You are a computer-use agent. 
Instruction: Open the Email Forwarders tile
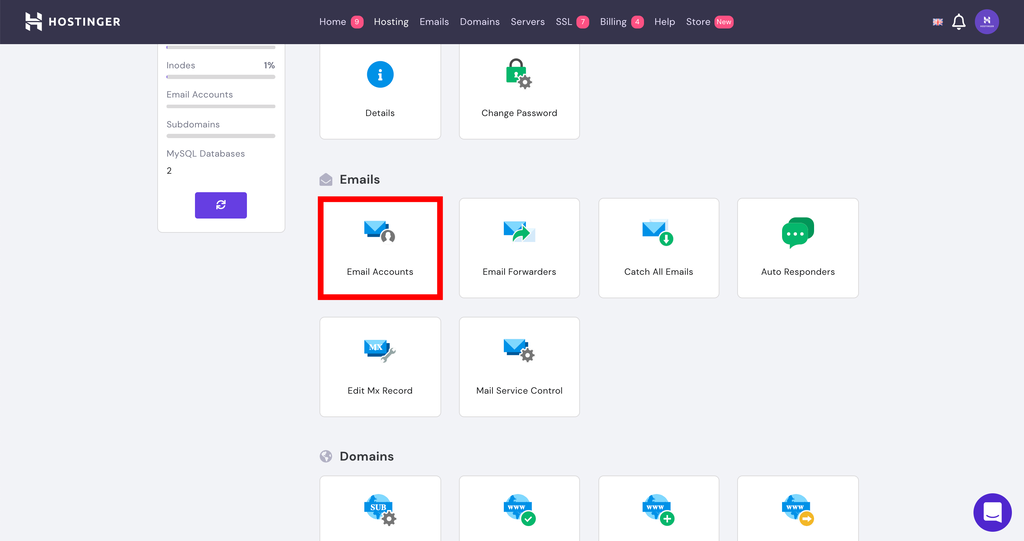519,248
